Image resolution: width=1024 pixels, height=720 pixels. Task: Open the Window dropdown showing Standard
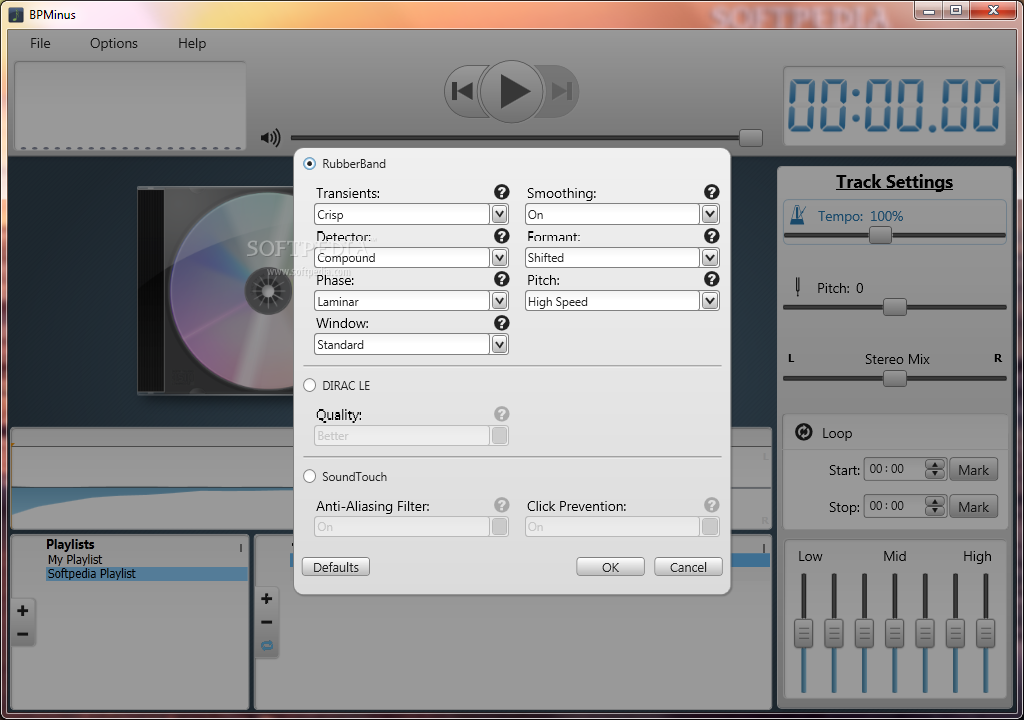click(x=411, y=344)
